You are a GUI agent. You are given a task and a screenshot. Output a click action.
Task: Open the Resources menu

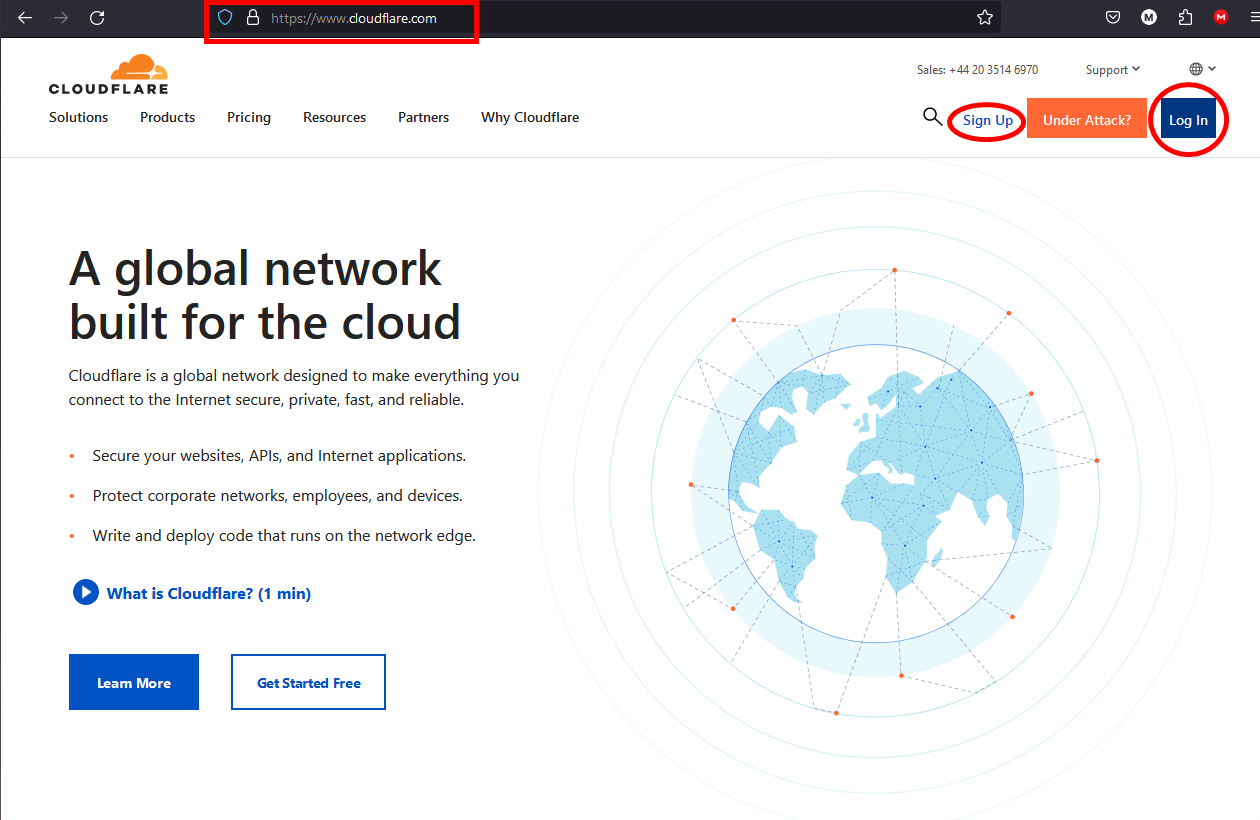click(334, 117)
